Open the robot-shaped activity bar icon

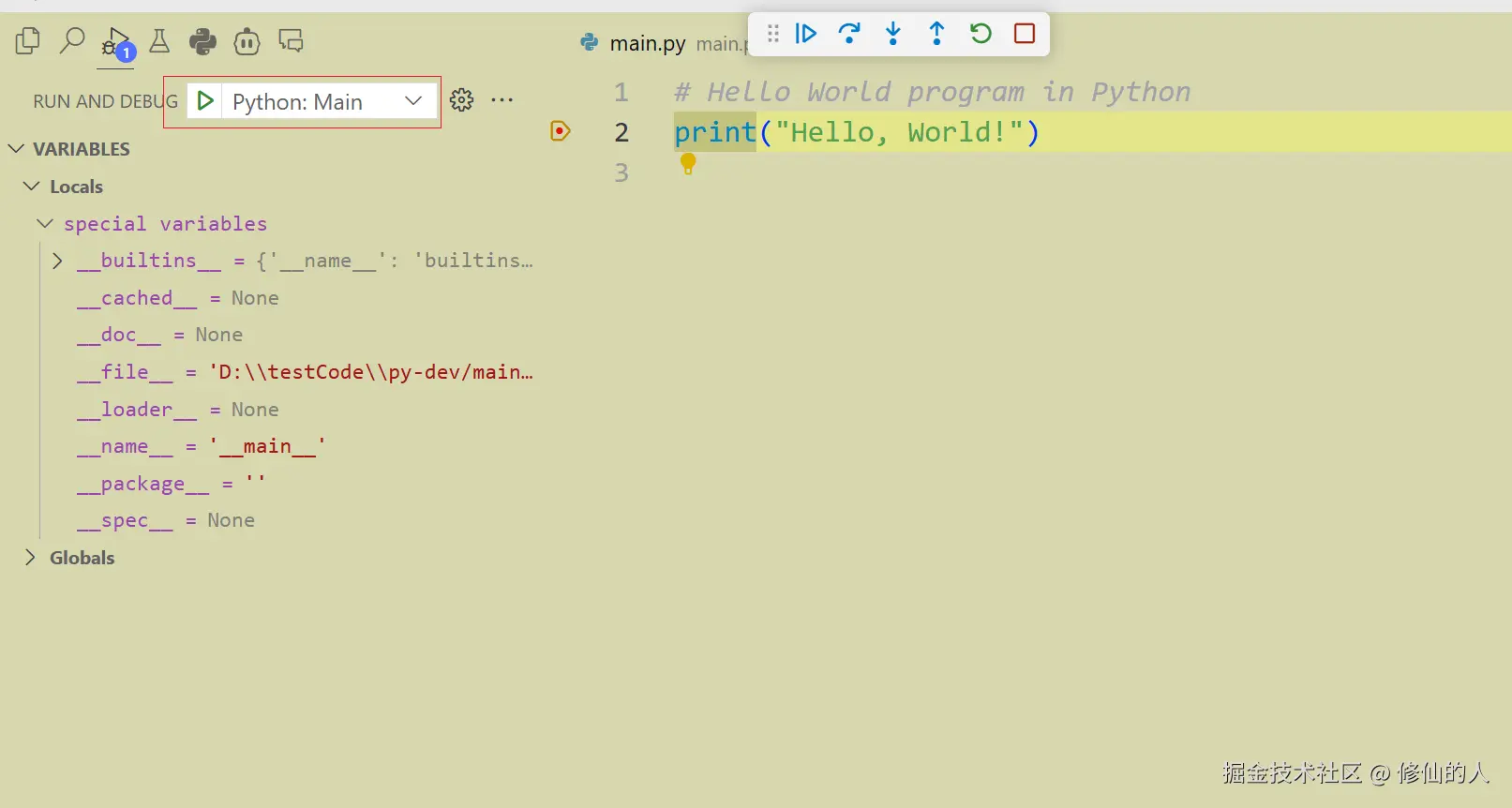pyautogui.click(x=247, y=41)
